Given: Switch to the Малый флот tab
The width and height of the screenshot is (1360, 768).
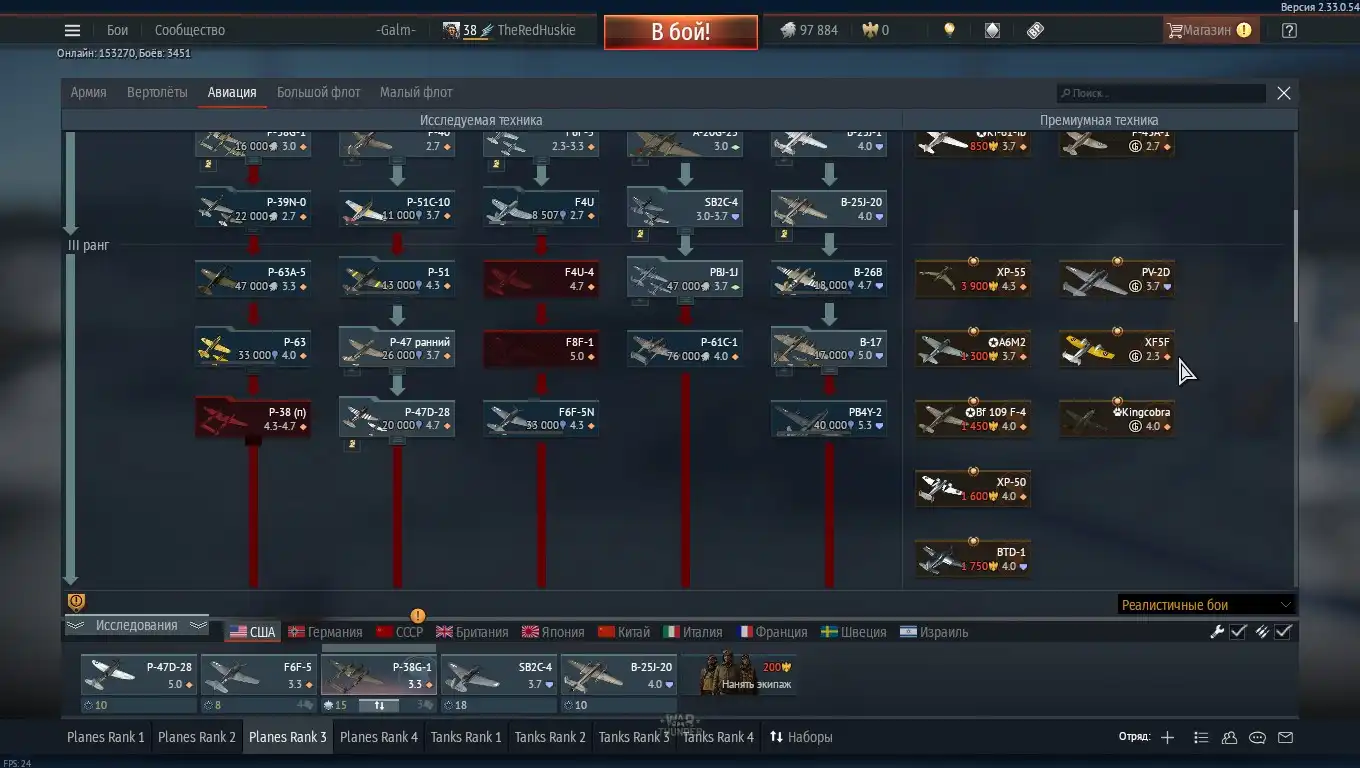Looking at the screenshot, I should coord(416,92).
